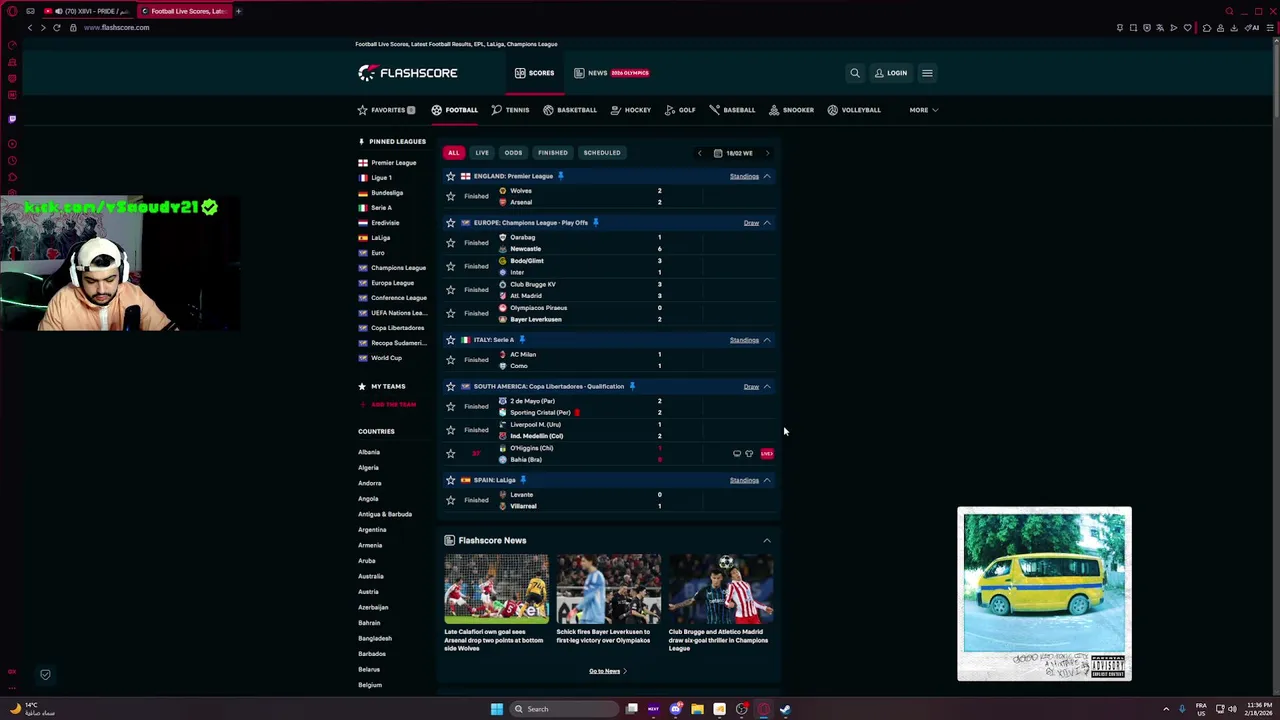Favorite the Wolves vs Arsenal match
Image resolution: width=1280 pixels, height=720 pixels.
(450, 196)
